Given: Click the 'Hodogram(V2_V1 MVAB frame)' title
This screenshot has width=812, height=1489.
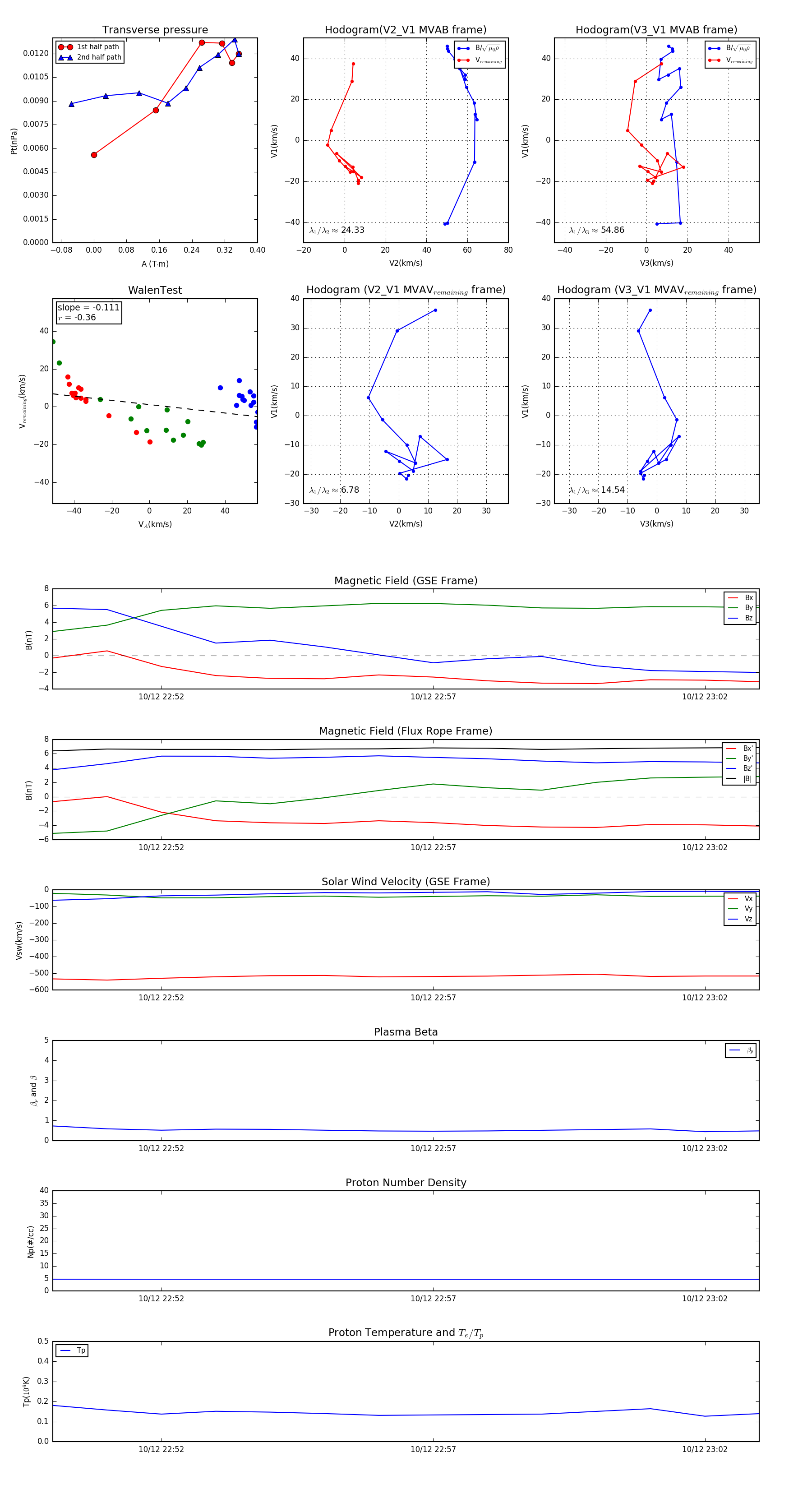Looking at the screenshot, I should tap(406, 30).
